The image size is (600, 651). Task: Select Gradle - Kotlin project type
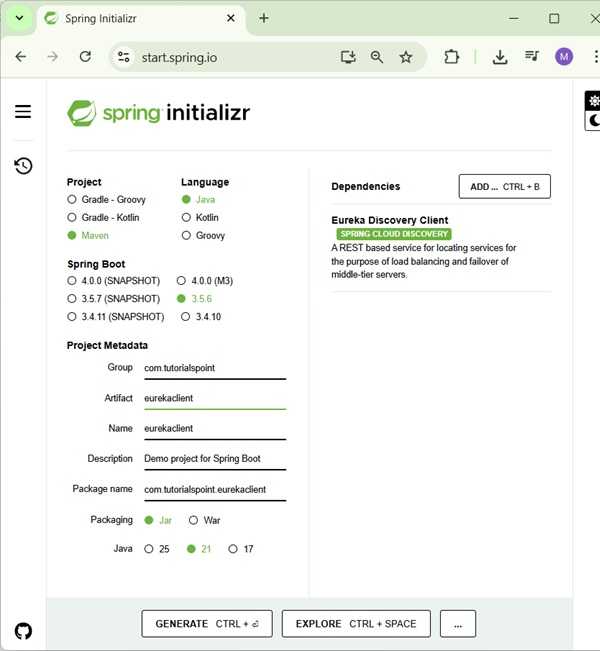click(x=103, y=217)
